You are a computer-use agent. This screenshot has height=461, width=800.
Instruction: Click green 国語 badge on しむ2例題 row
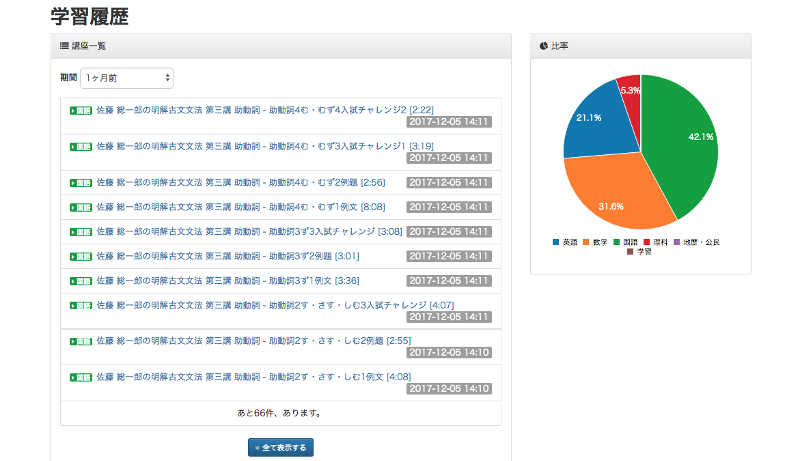81,341
